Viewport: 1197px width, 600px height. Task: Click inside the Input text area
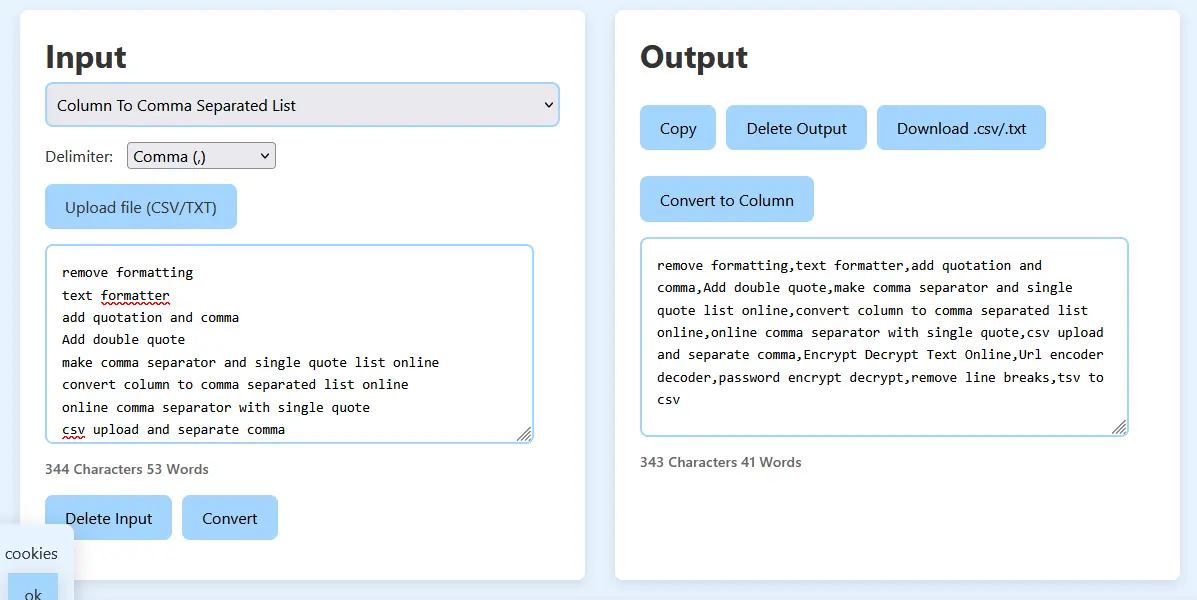(289, 344)
